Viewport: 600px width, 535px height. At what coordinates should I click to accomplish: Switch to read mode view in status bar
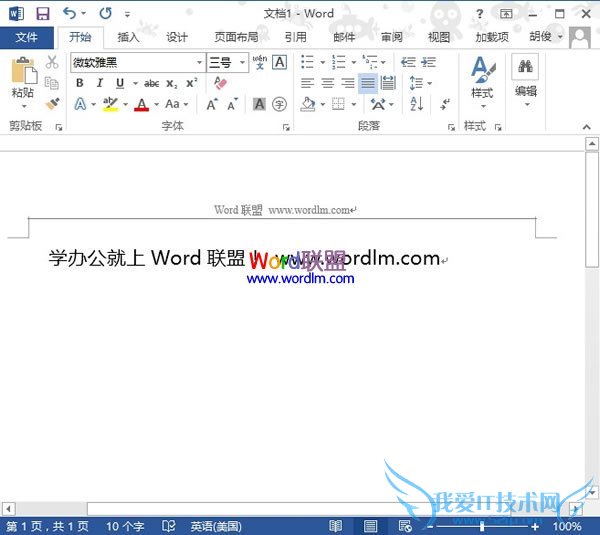click(335, 526)
